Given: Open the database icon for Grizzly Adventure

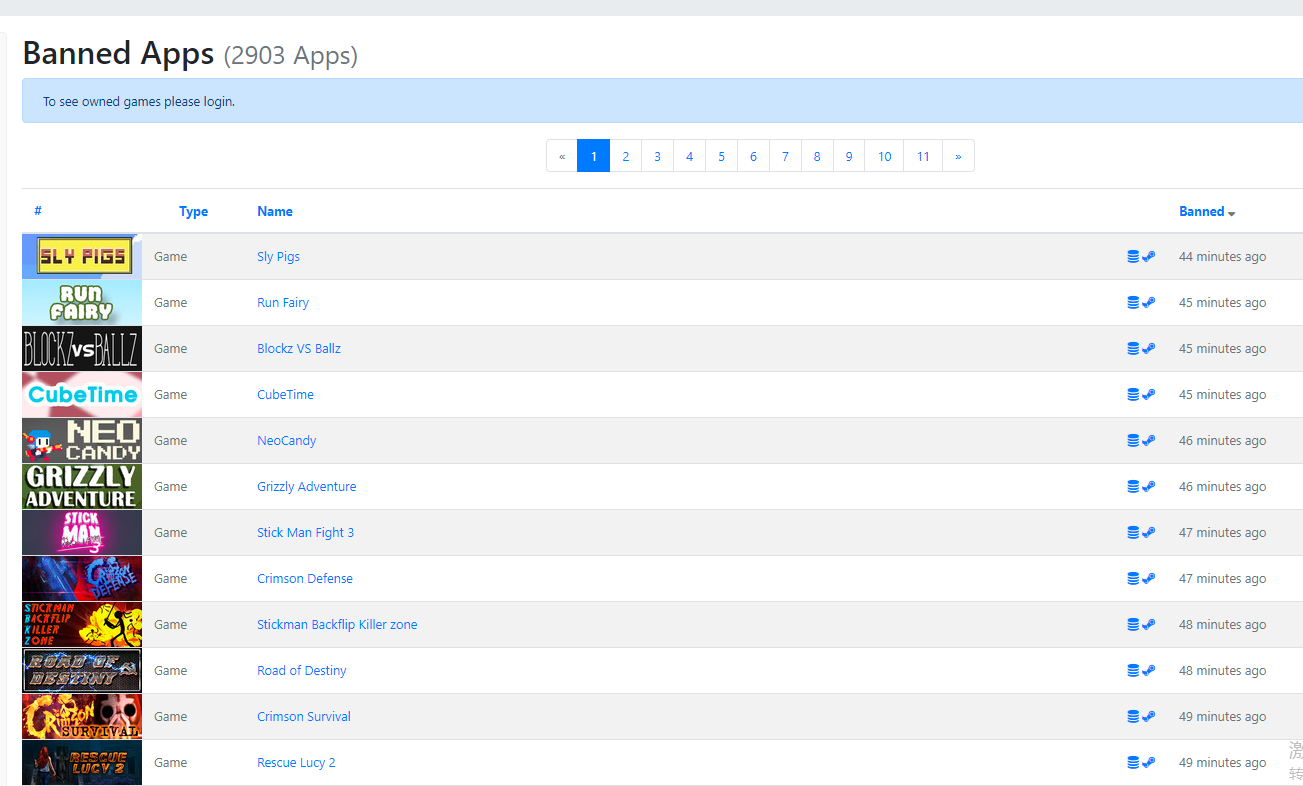Looking at the screenshot, I should click(1133, 487).
